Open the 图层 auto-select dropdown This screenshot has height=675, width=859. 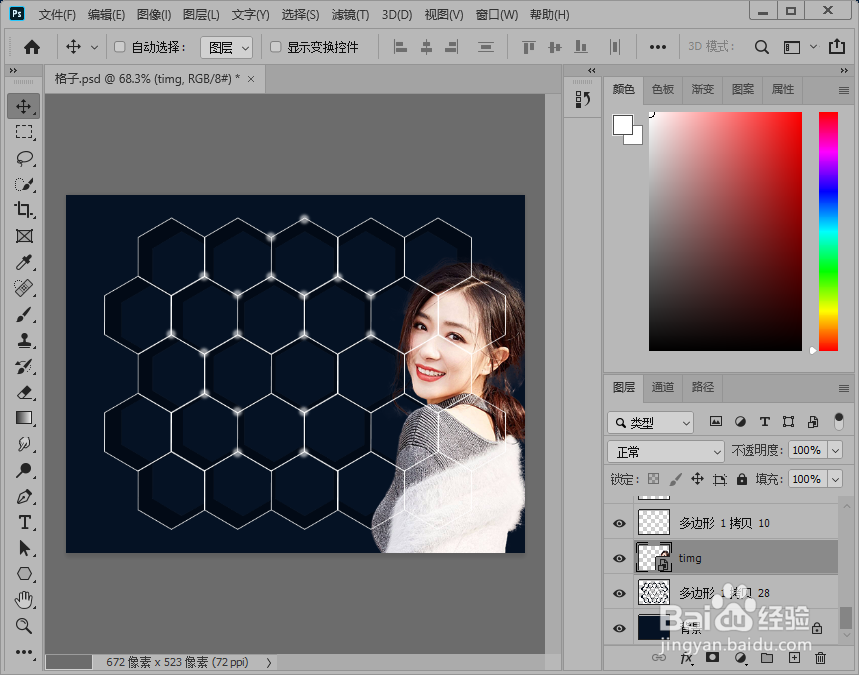[226, 48]
